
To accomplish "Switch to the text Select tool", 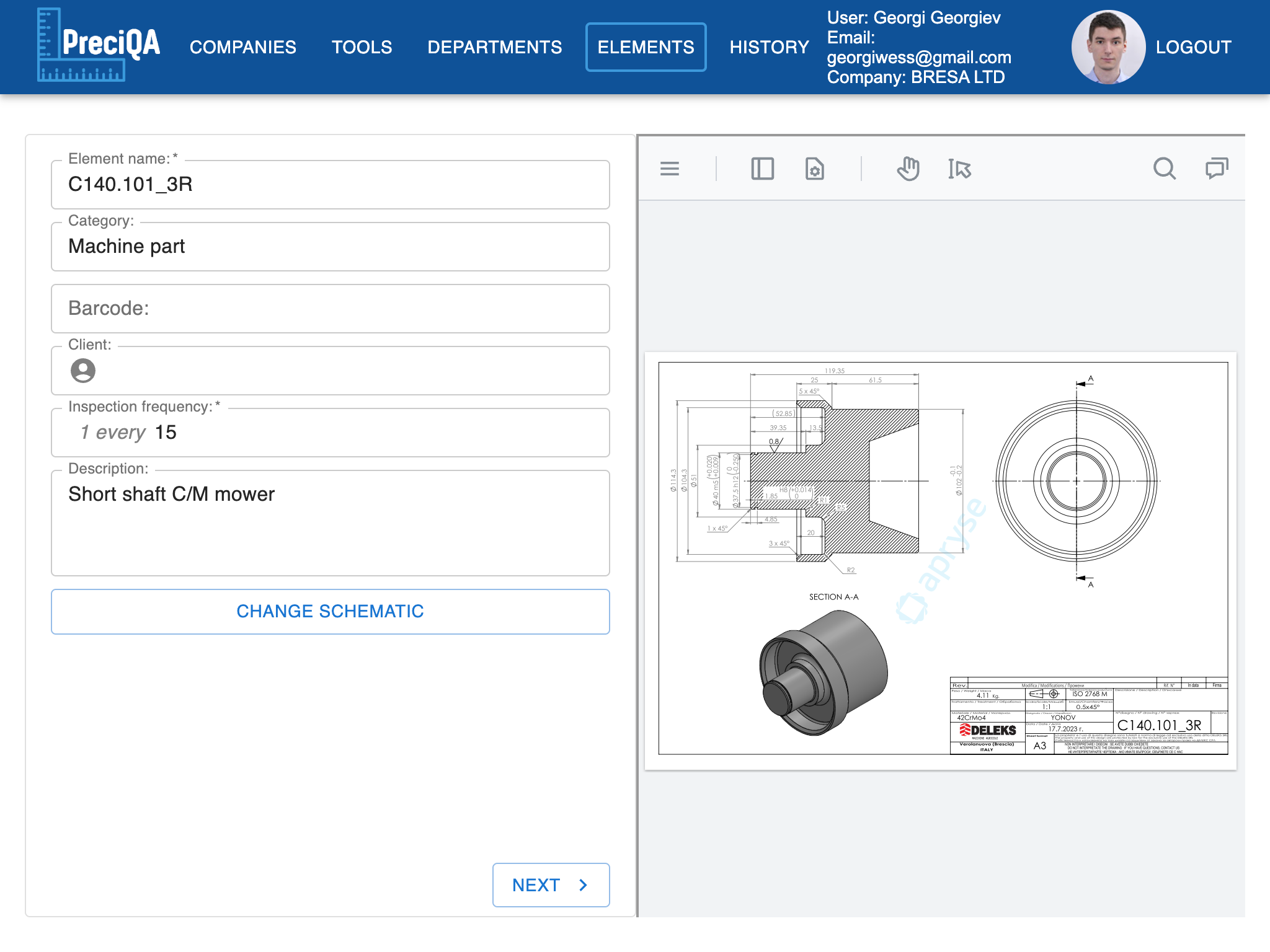I will 959,169.
